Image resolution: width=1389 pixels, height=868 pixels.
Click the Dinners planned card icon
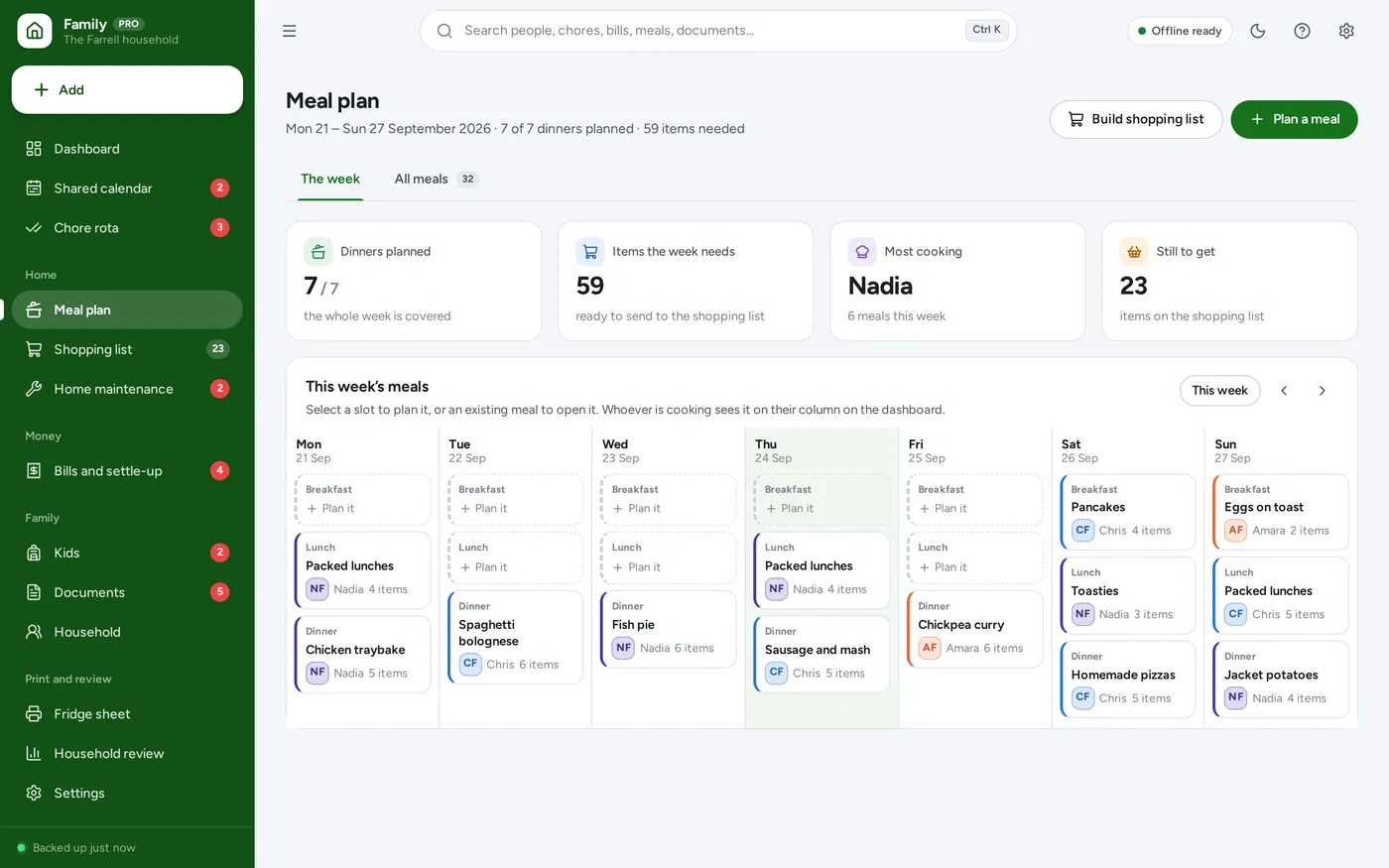[318, 252]
